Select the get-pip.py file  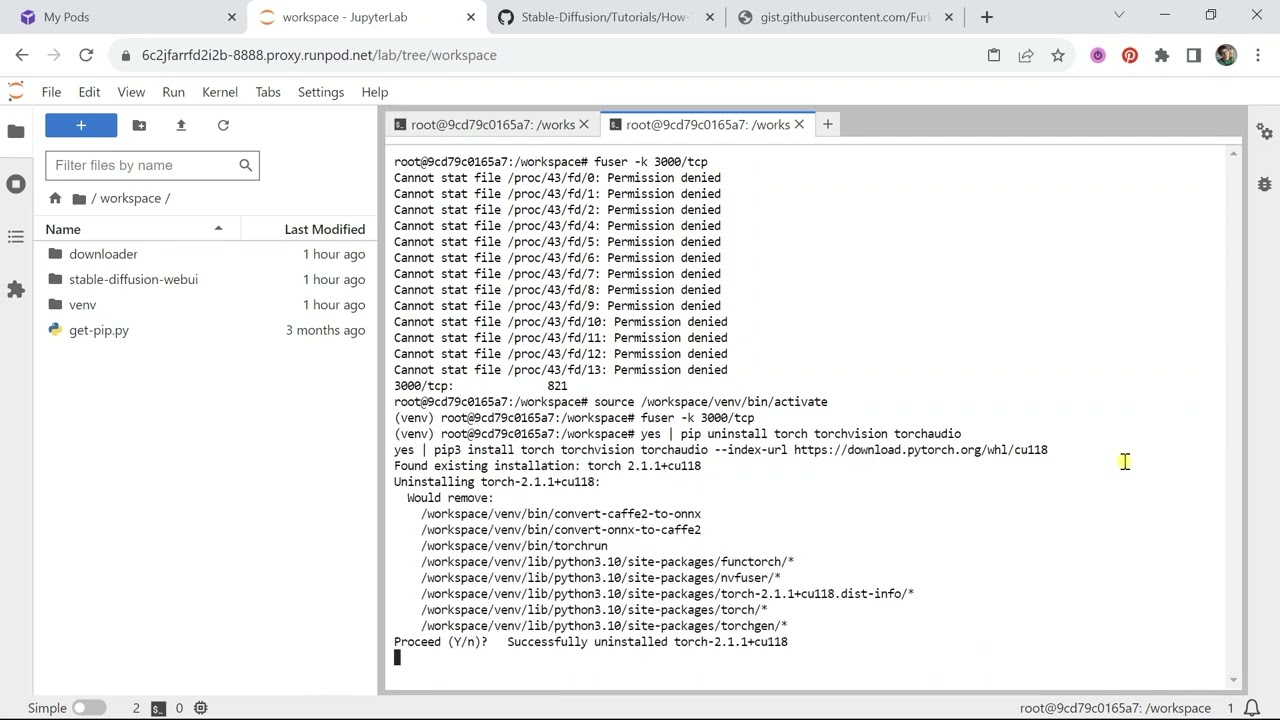tap(98, 330)
